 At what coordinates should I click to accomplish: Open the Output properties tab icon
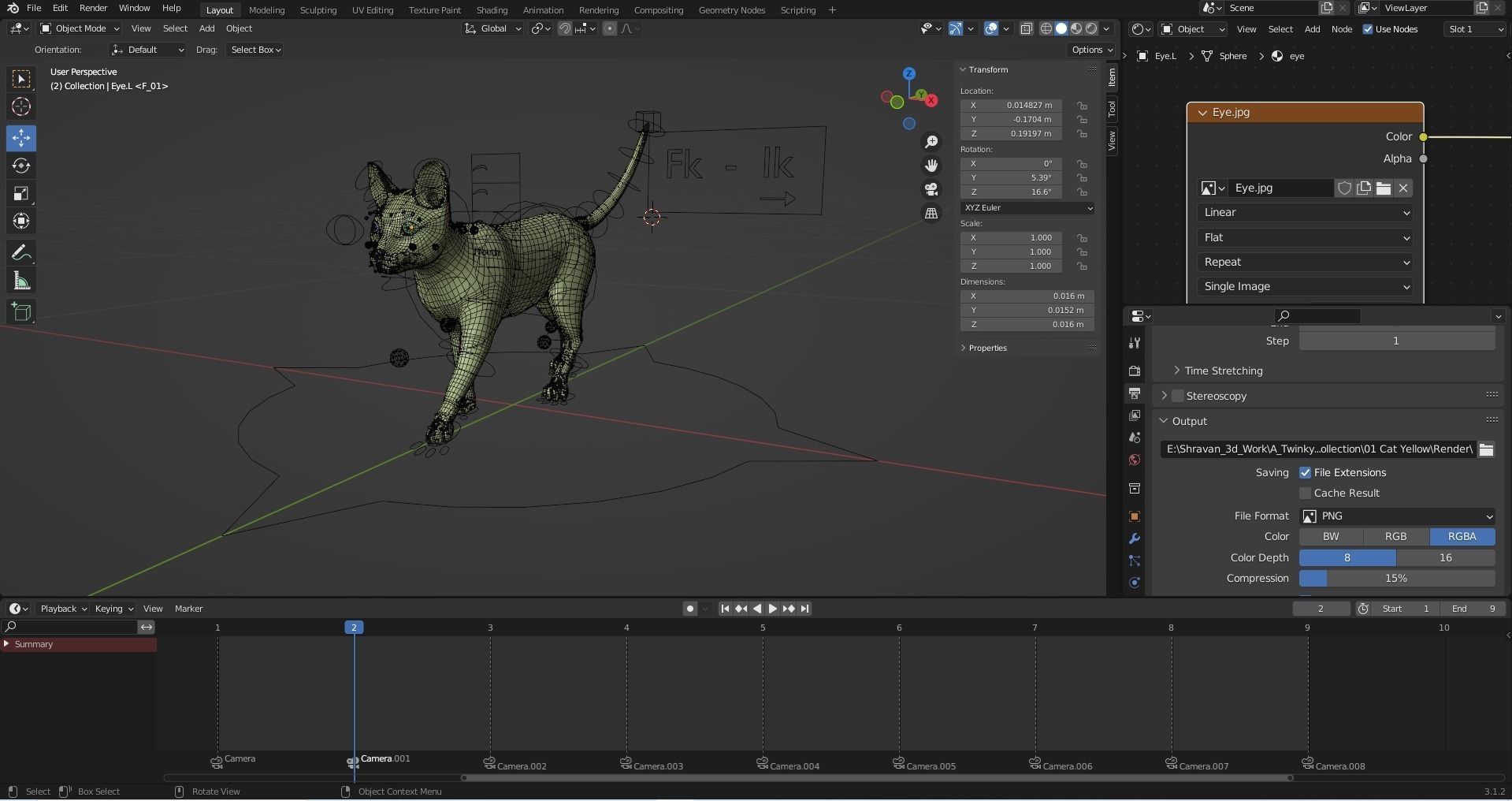point(1135,393)
